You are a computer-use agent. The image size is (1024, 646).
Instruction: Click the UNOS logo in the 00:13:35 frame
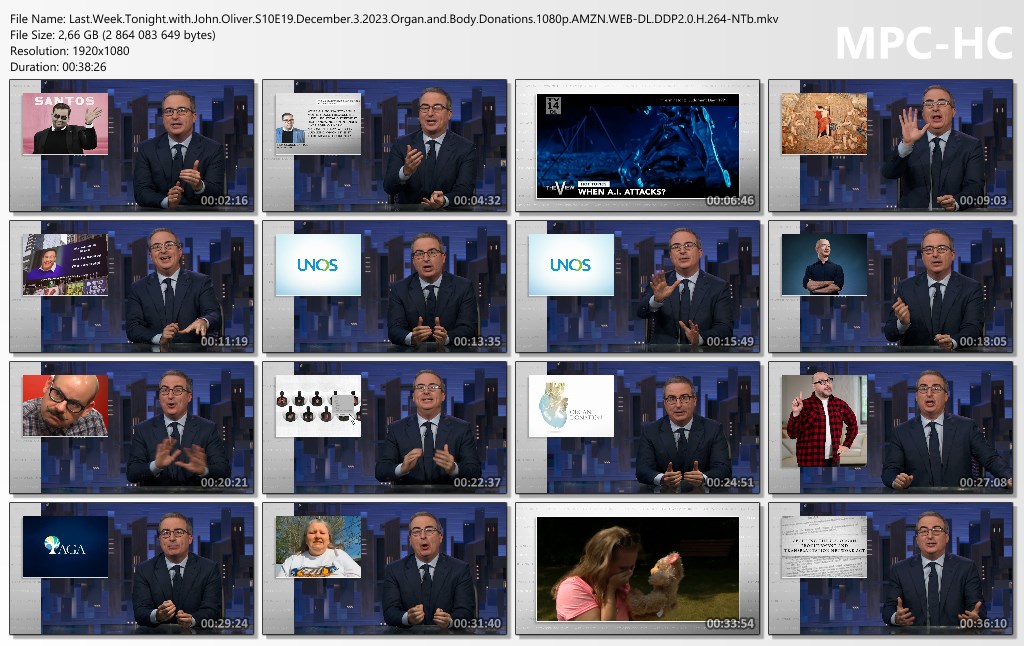(318, 265)
